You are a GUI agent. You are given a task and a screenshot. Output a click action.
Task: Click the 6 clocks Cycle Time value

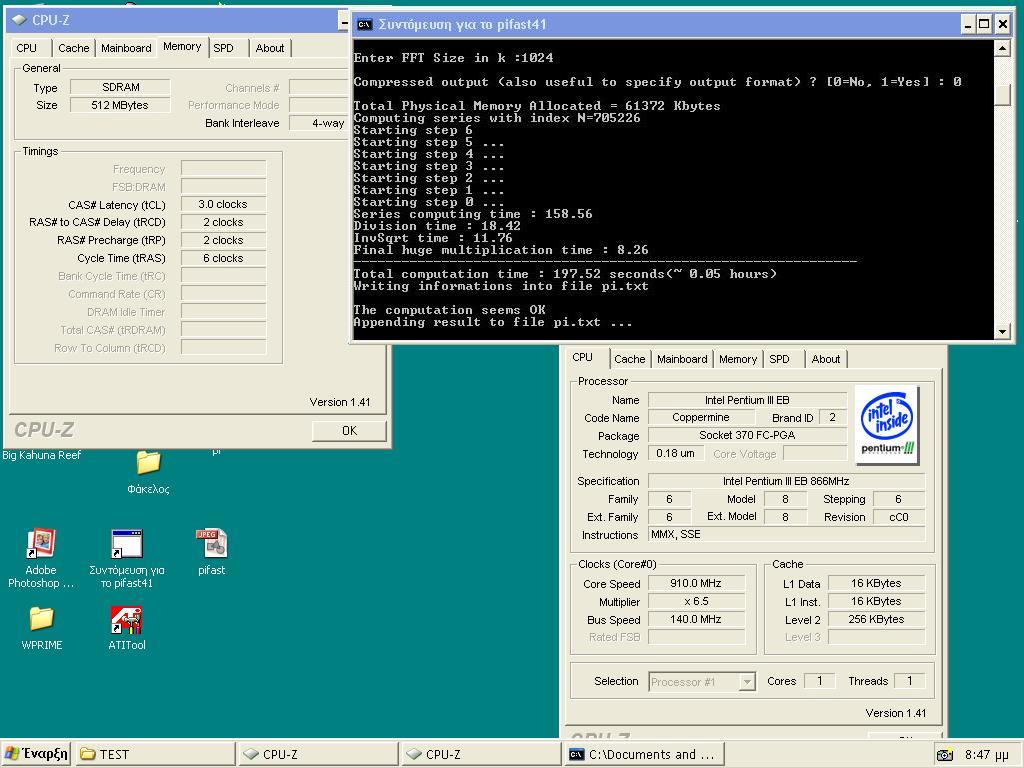tap(223, 259)
